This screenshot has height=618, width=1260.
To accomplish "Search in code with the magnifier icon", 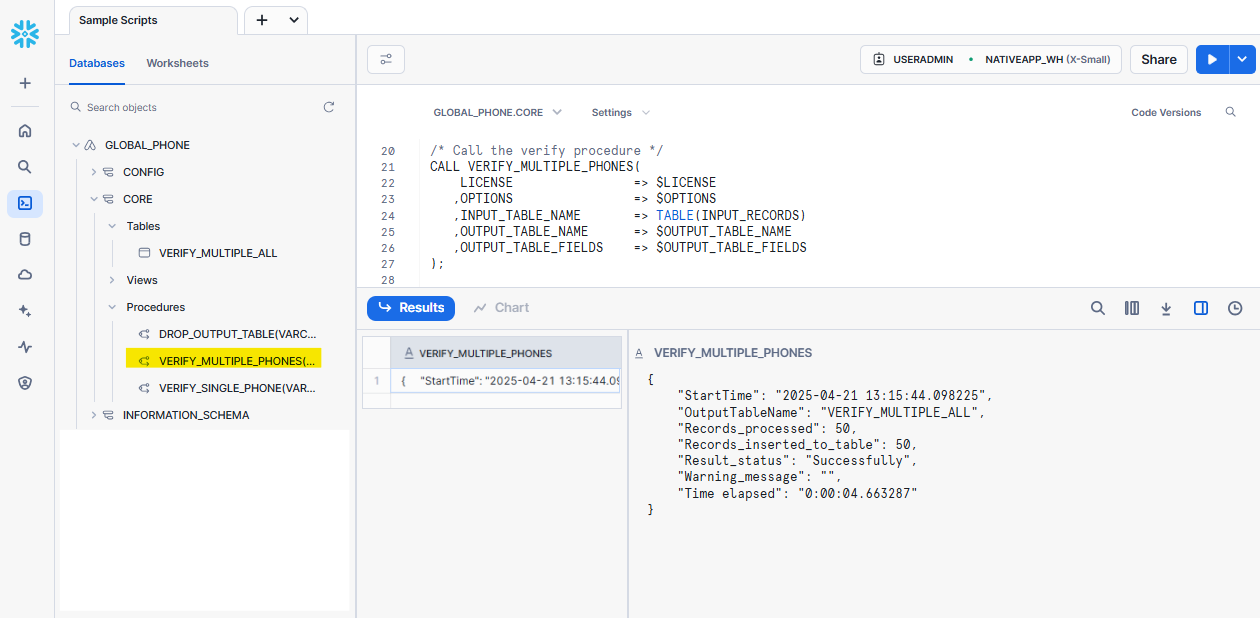I will (x=1231, y=112).
